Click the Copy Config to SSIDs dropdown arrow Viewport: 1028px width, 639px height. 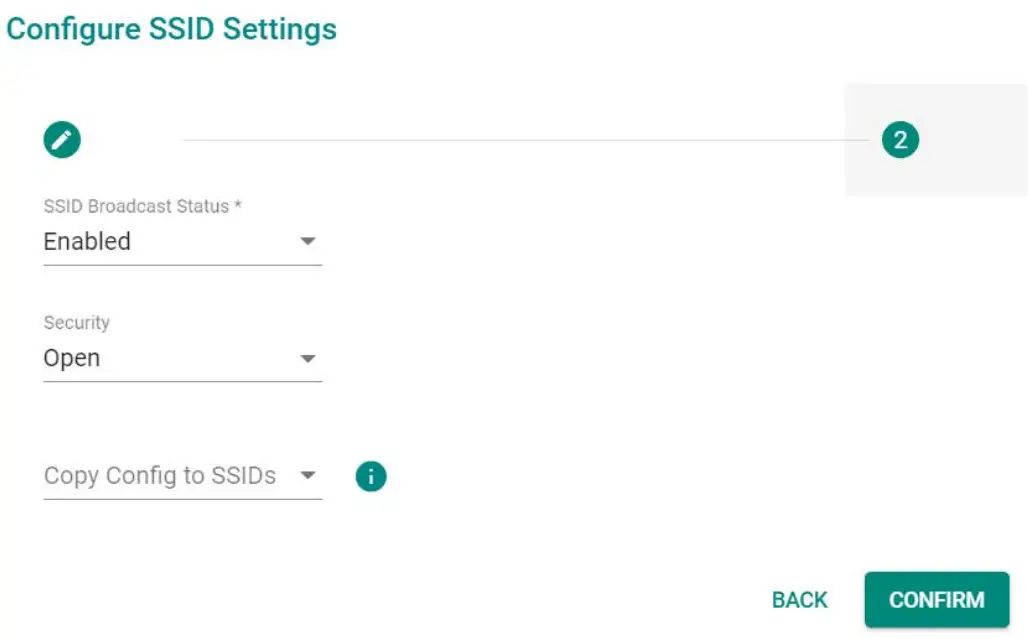tap(306, 476)
